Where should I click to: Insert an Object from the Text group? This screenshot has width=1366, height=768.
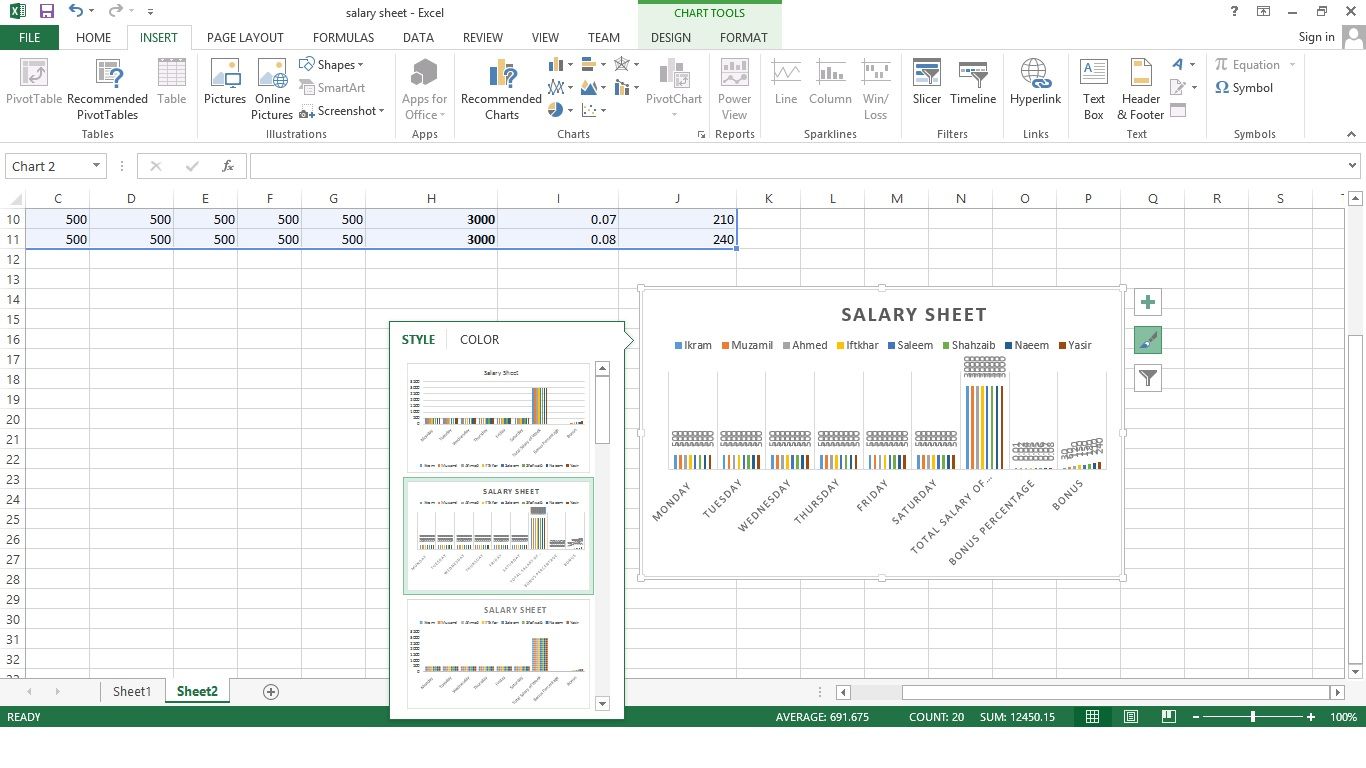click(x=1178, y=111)
